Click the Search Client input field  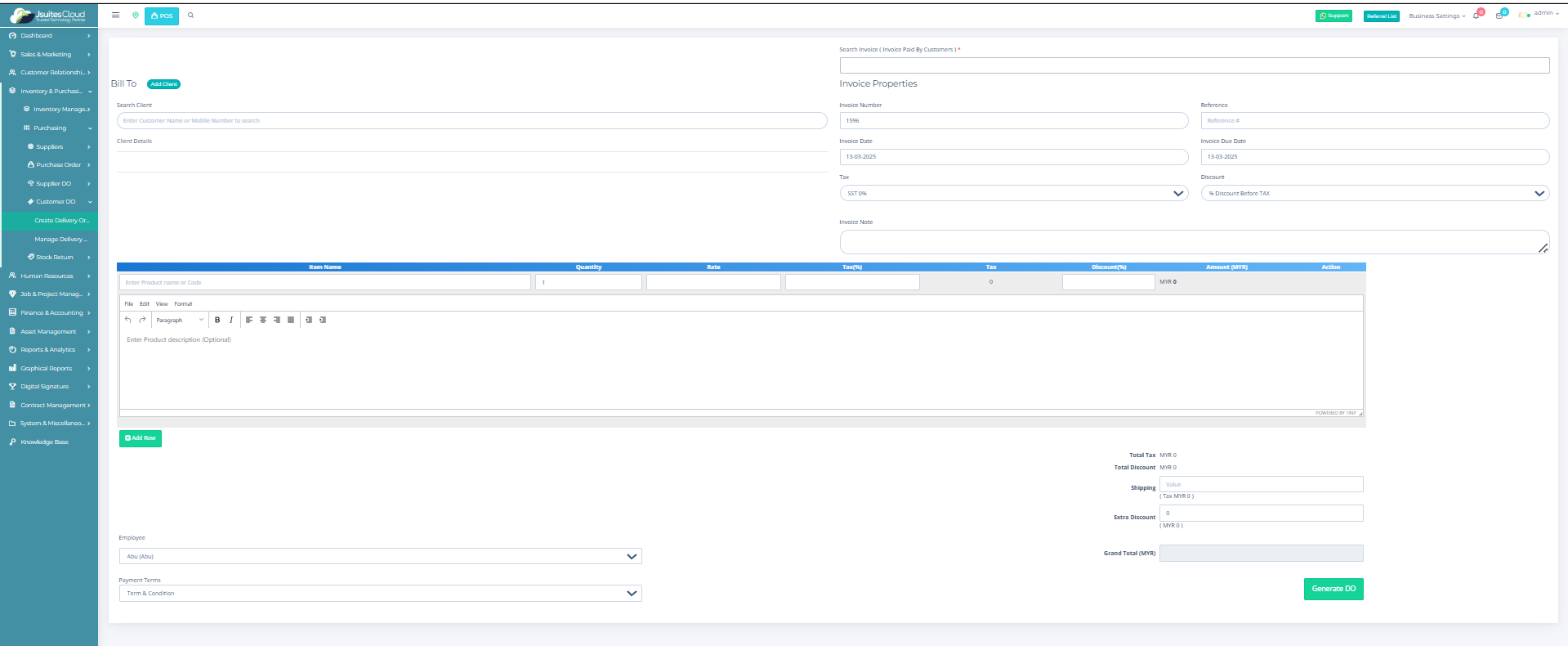(471, 121)
